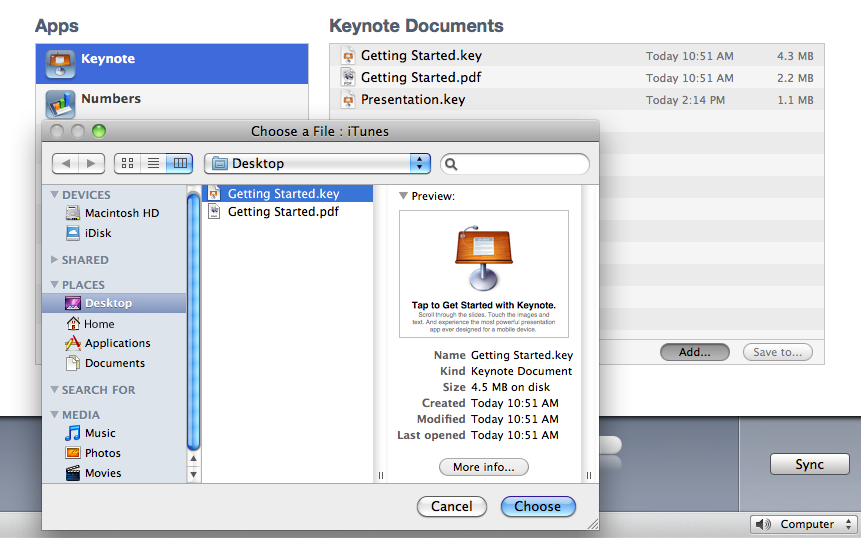This screenshot has width=861, height=538.
Task: Select Keynote in the Apps list
Action: click(108, 59)
